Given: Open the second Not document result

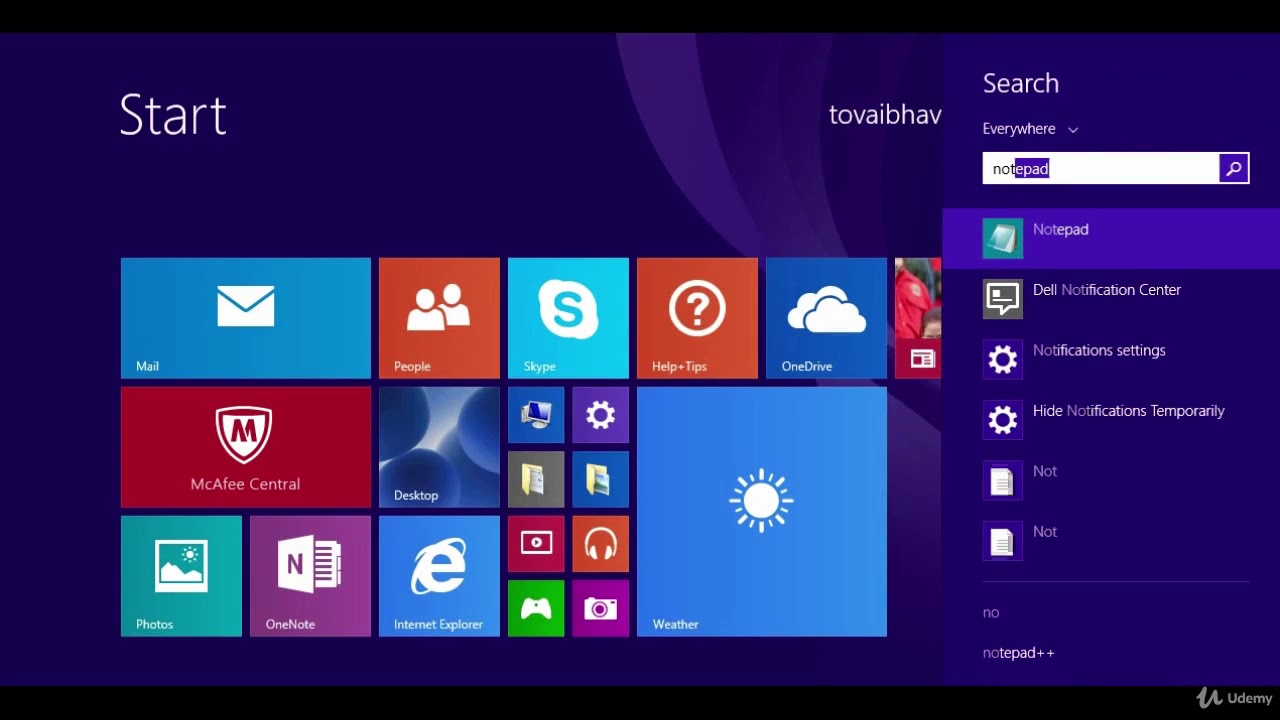Looking at the screenshot, I should point(1111,541).
